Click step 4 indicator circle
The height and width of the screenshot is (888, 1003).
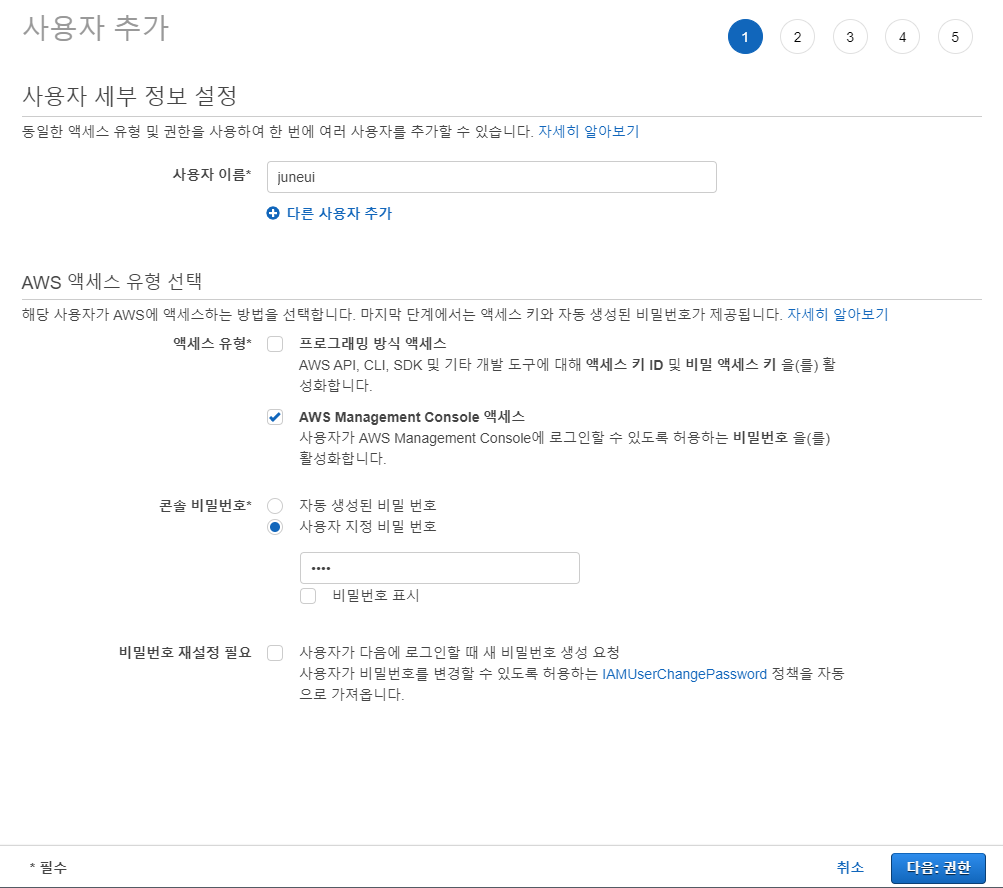coord(902,38)
